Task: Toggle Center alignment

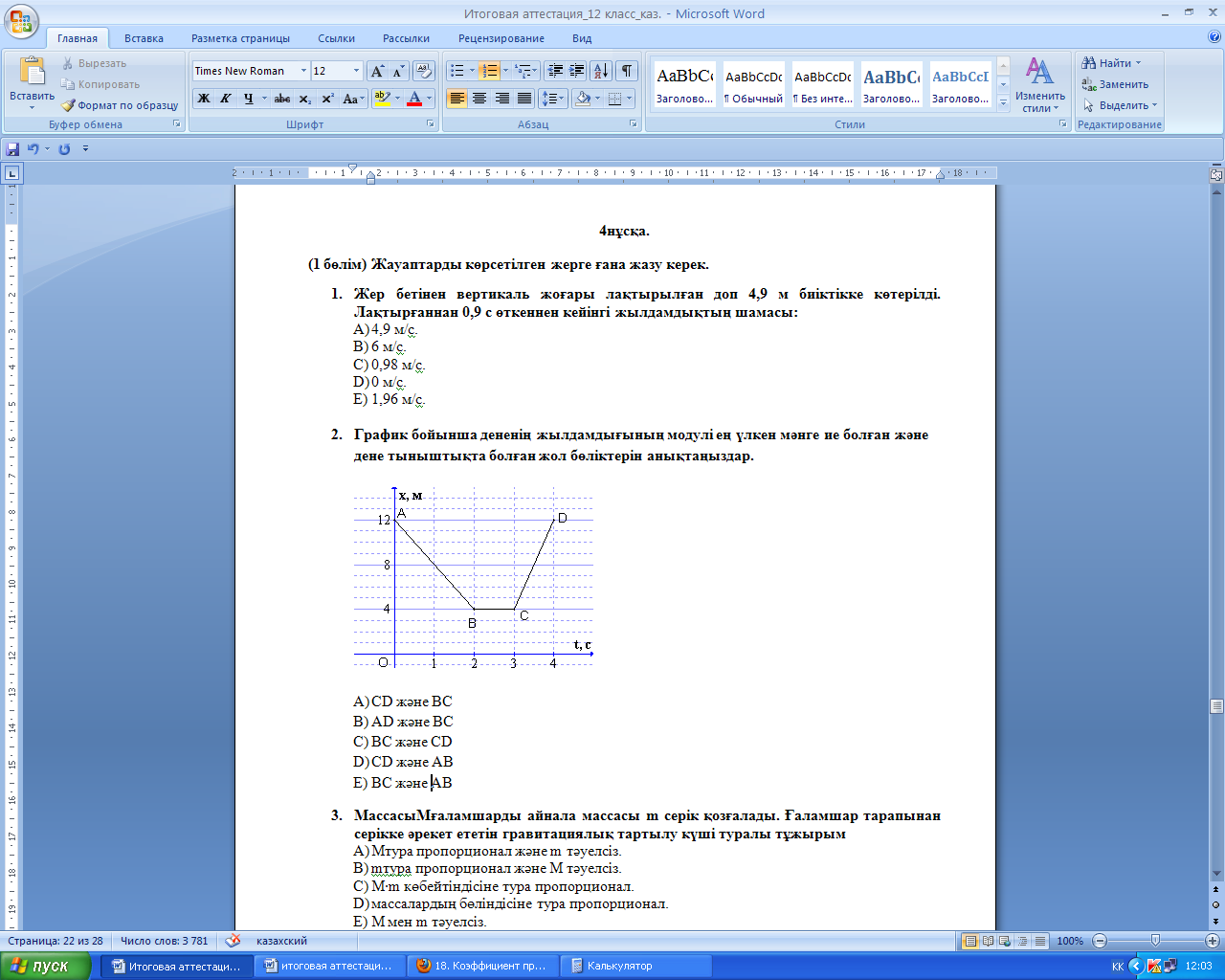Action: click(x=479, y=99)
